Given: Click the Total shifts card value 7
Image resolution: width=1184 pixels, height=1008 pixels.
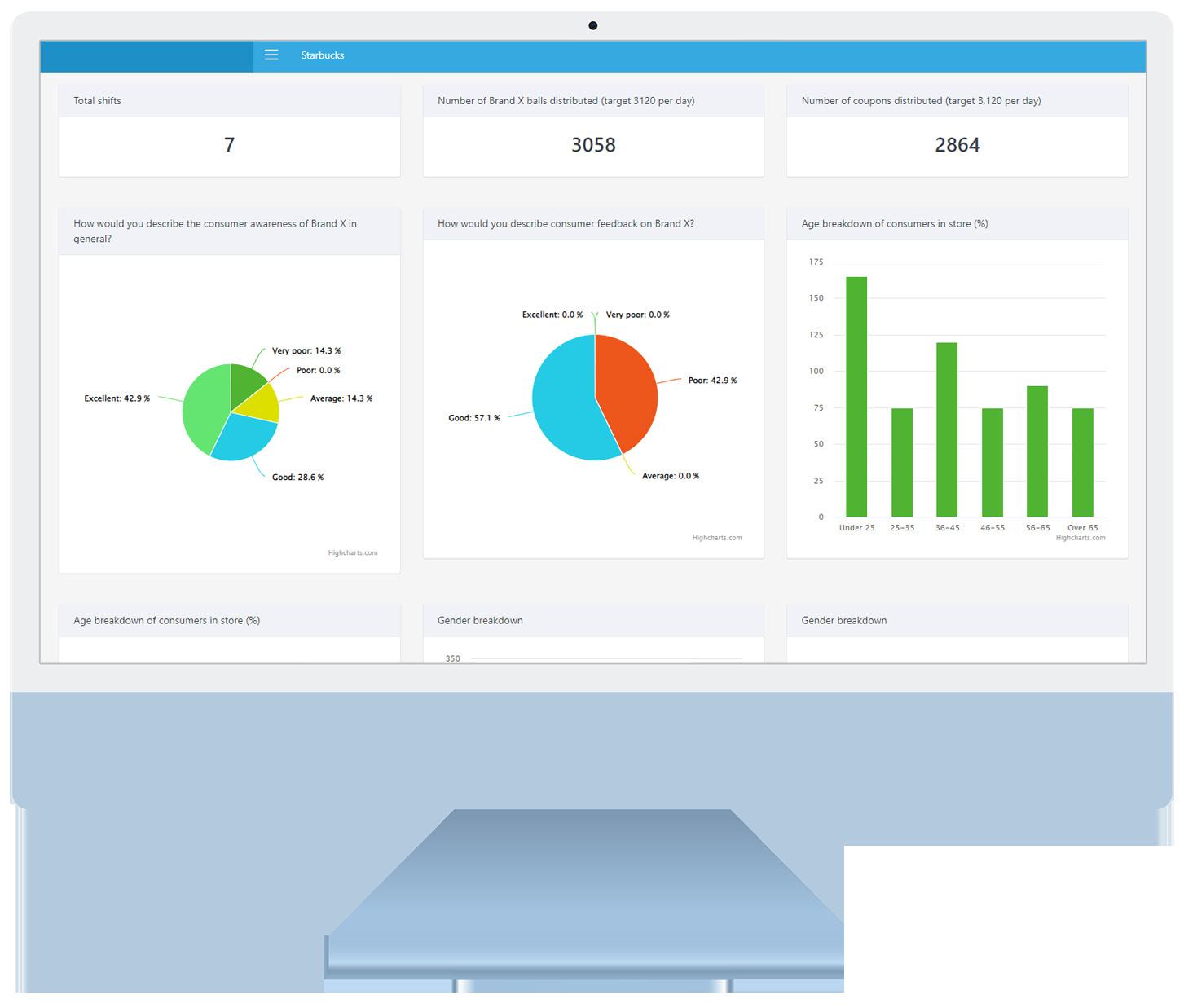Looking at the screenshot, I should tap(229, 145).
